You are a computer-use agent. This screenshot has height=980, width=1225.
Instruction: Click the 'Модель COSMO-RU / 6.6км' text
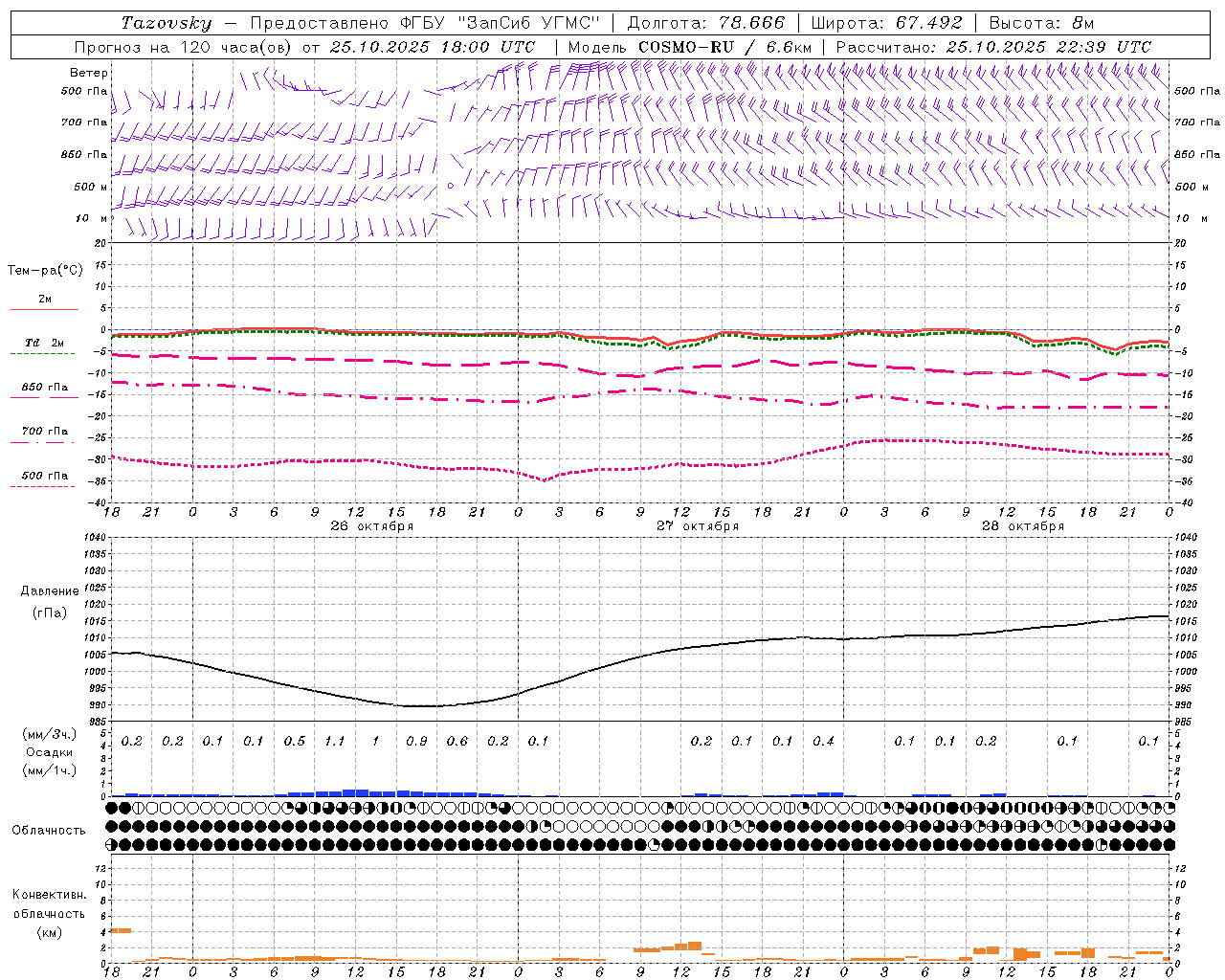[689, 47]
